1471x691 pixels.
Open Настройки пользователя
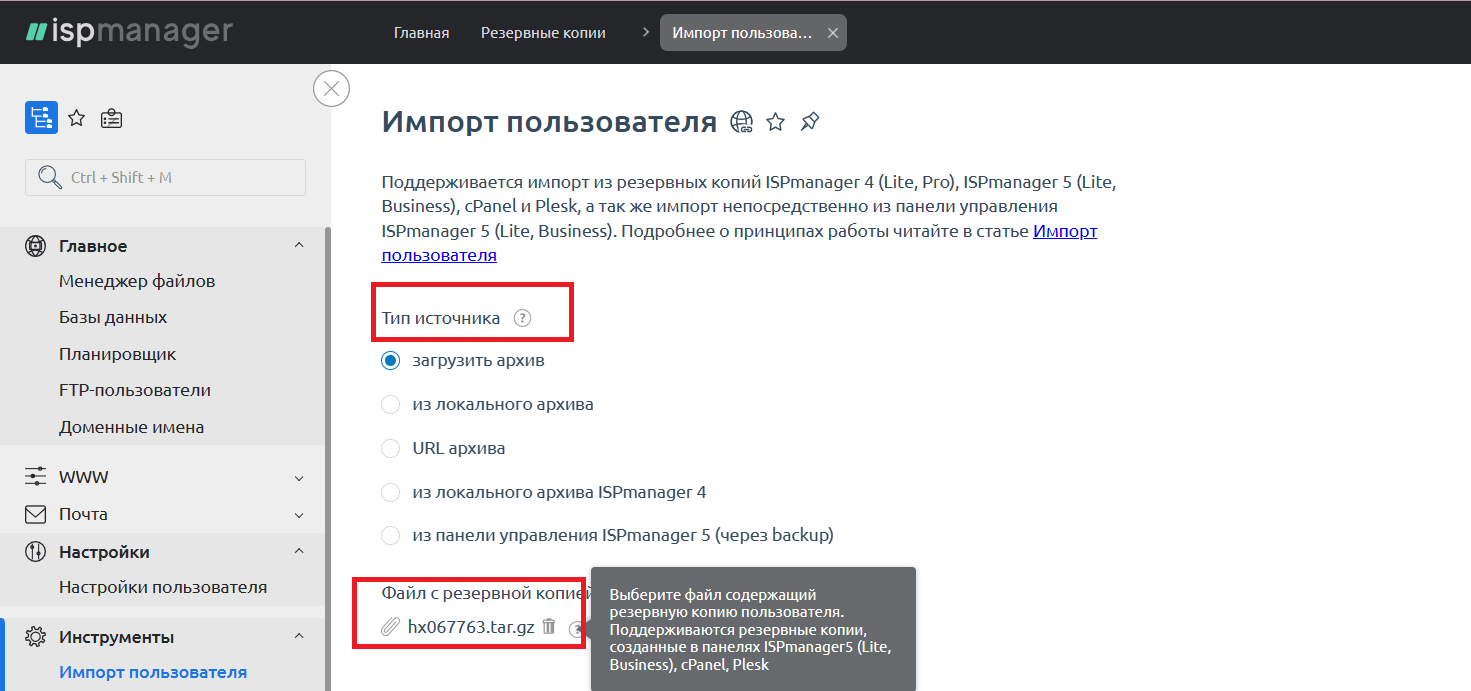click(163, 587)
